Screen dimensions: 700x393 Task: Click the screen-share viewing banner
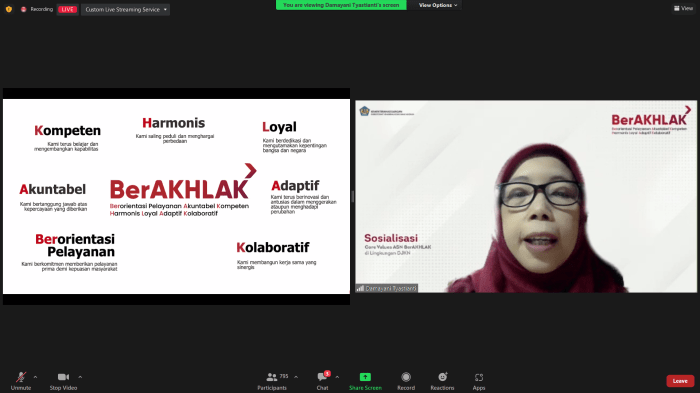pos(341,5)
